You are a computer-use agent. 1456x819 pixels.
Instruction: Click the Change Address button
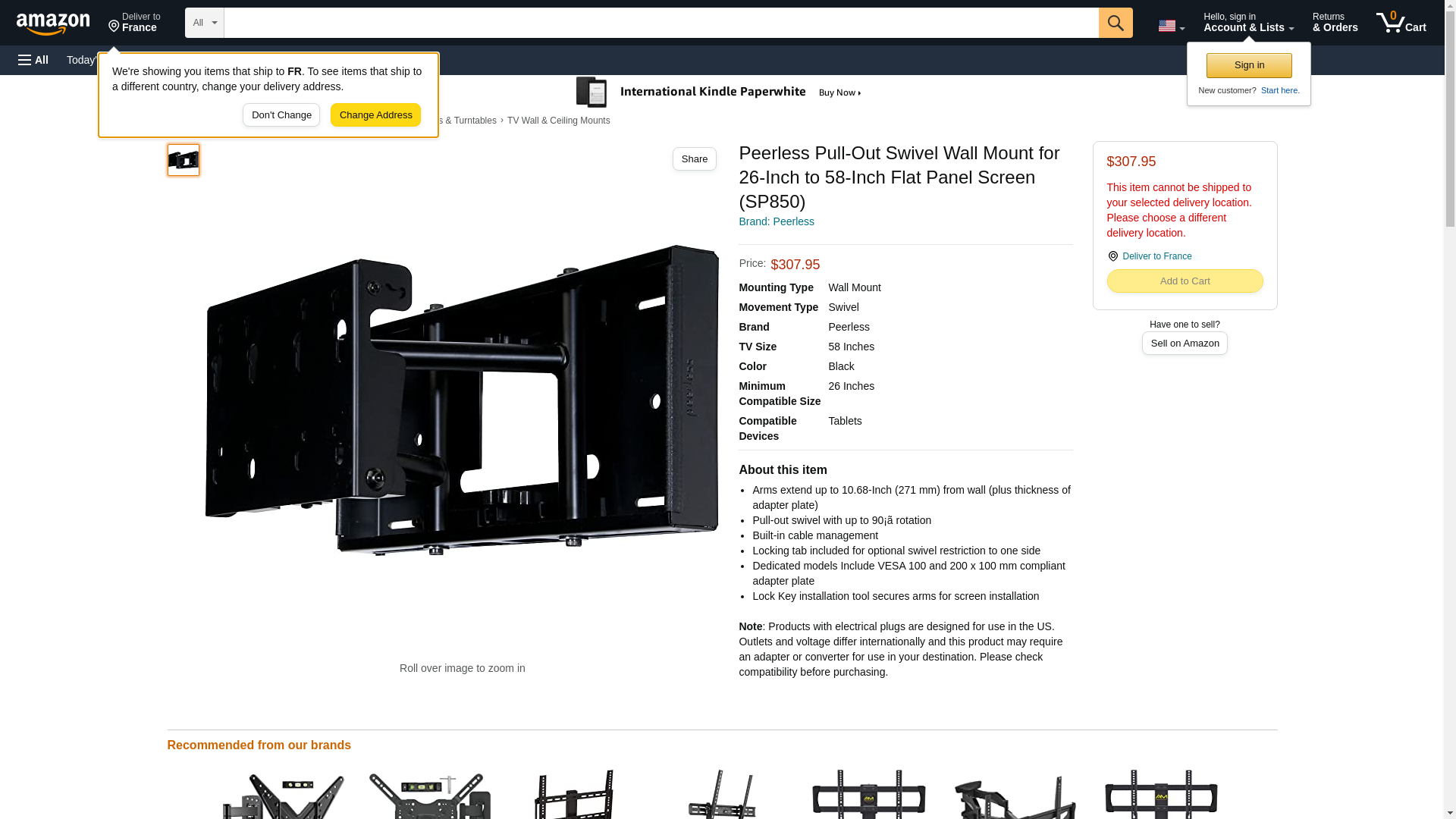coord(375,115)
